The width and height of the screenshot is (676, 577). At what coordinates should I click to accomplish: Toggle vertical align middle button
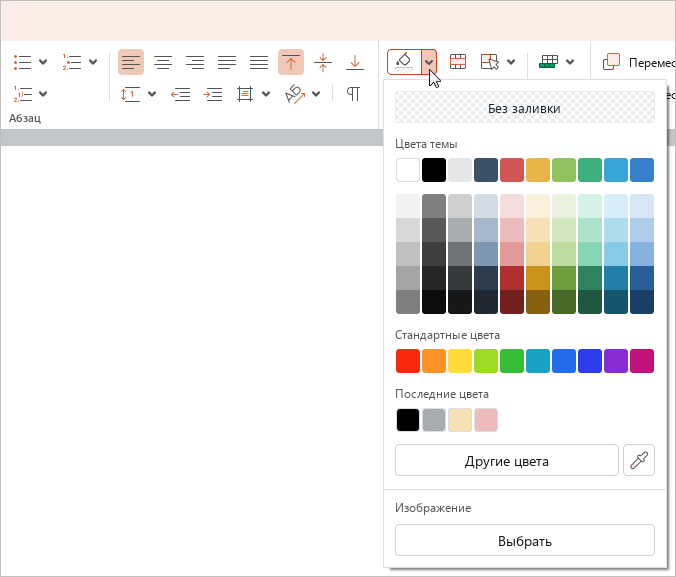pyautogui.click(x=323, y=62)
